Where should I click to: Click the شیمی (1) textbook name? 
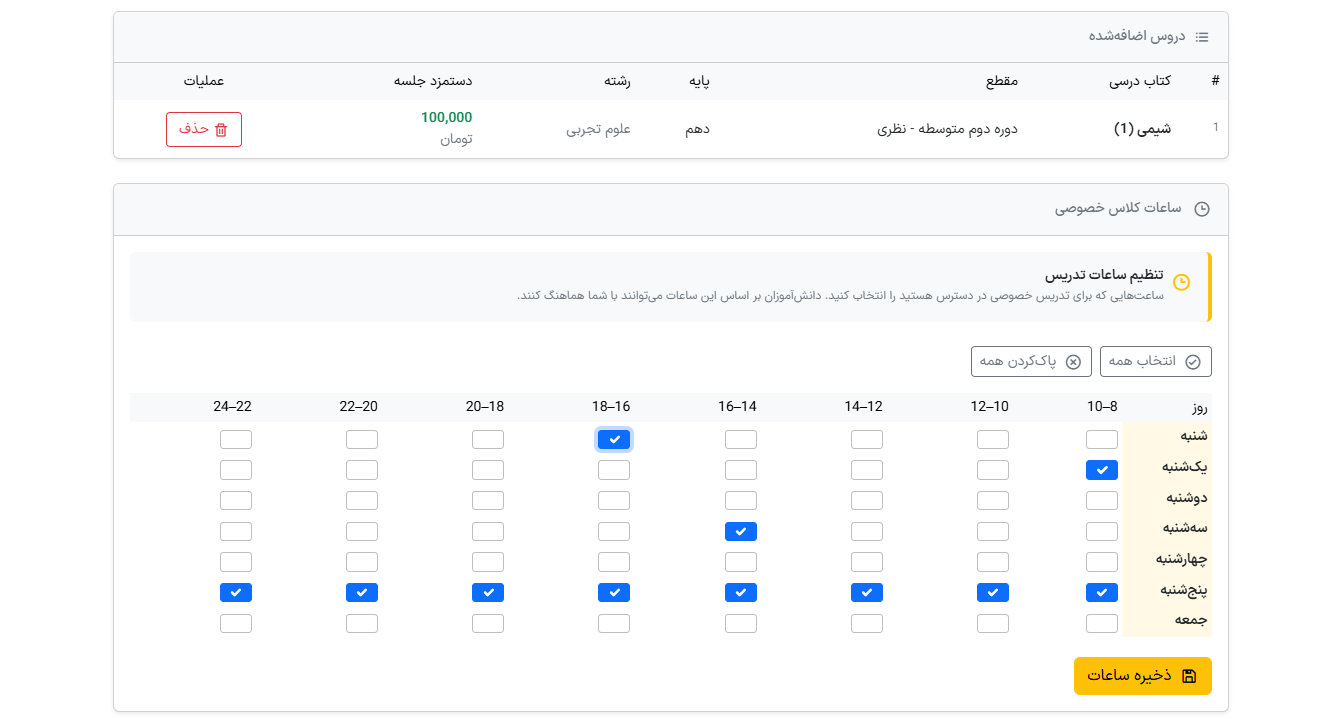coord(1142,129)
